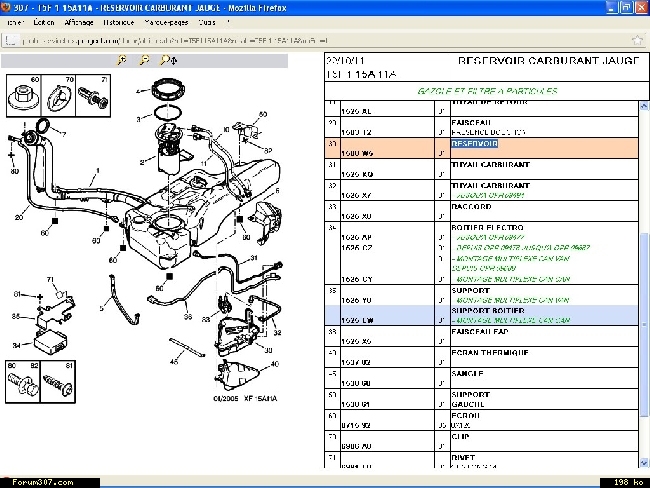The width and height of the screenshot is (650, 488).
Task: Click parts list scrollbar down arrow
Action: (x=644, y=463)
